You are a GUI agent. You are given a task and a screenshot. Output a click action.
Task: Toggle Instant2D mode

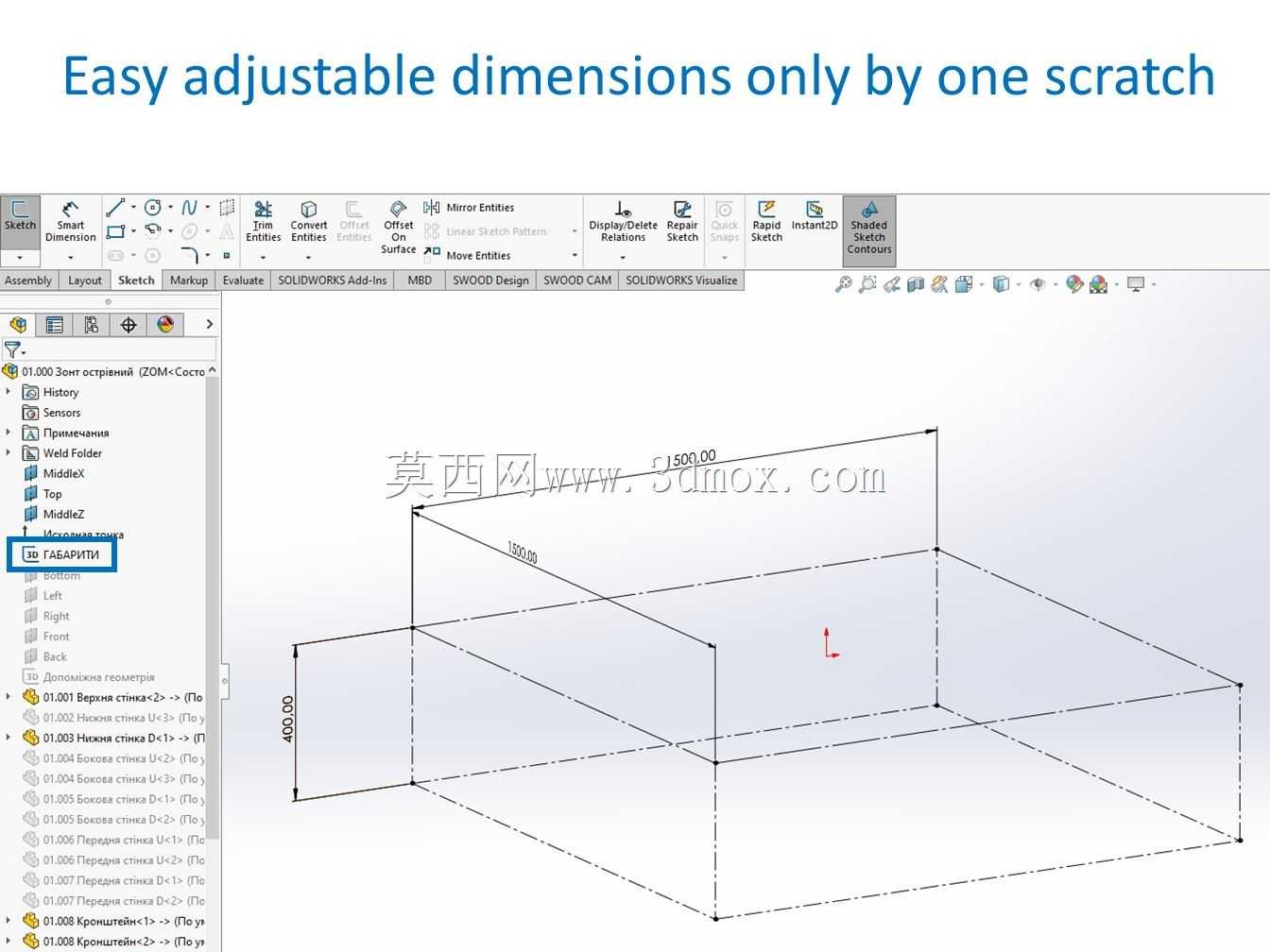pyautogui.click(x=815, y=215)
